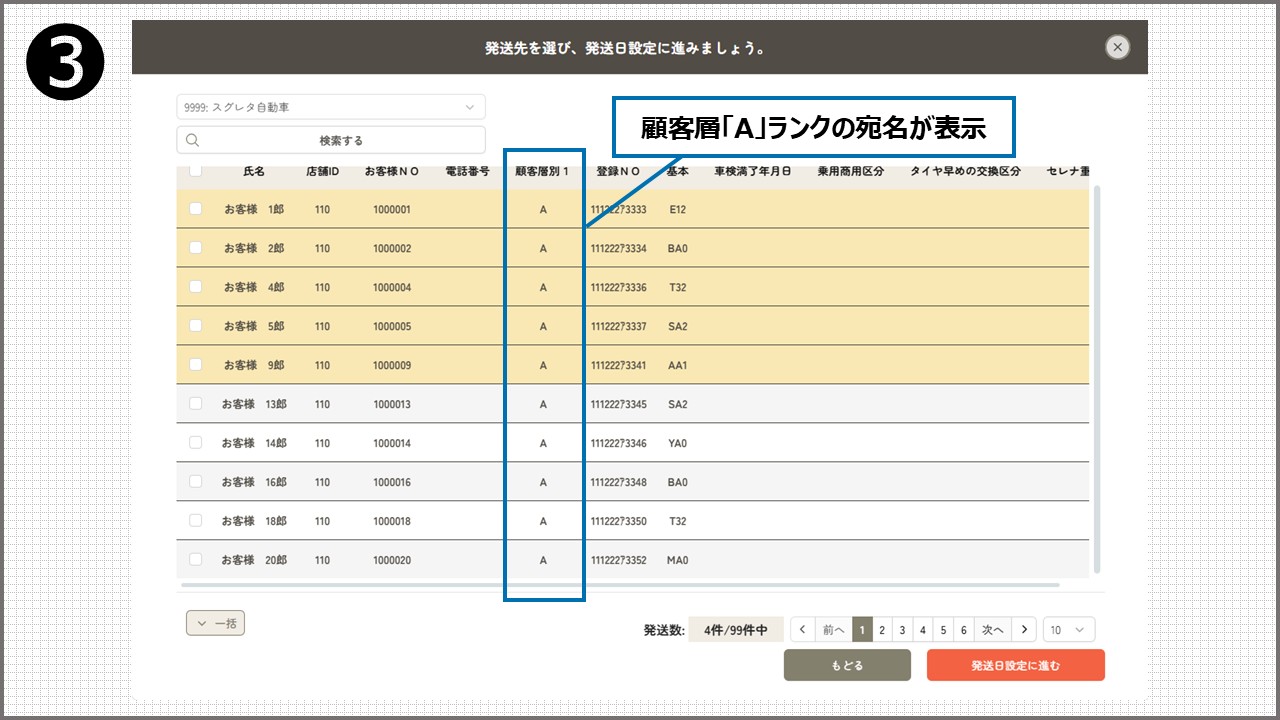This screenshot has height=720, width=1280.
Task: Click the 次へ next page button
Action: point(992,630)
